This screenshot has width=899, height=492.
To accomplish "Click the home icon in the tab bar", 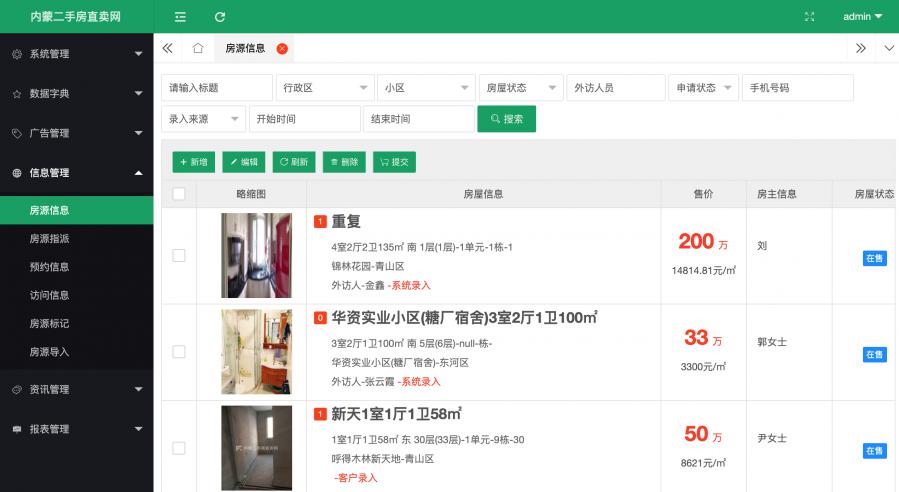I will (198, 48).
